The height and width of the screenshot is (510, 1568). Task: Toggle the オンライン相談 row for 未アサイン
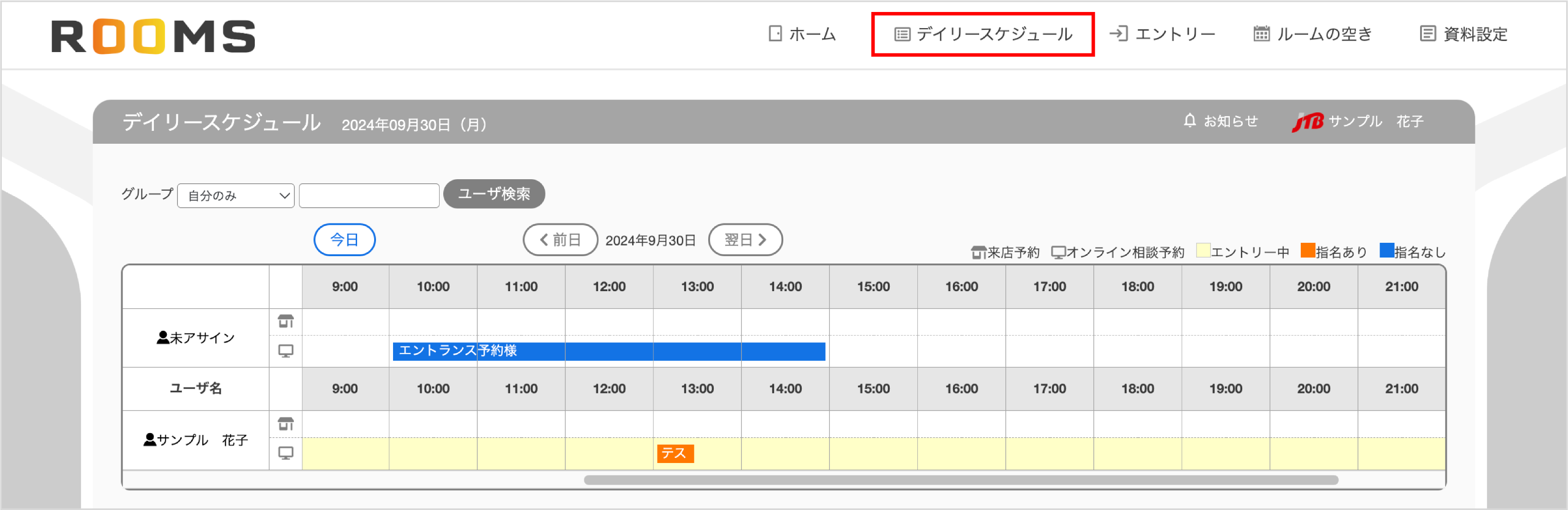[x=286, y=351]
